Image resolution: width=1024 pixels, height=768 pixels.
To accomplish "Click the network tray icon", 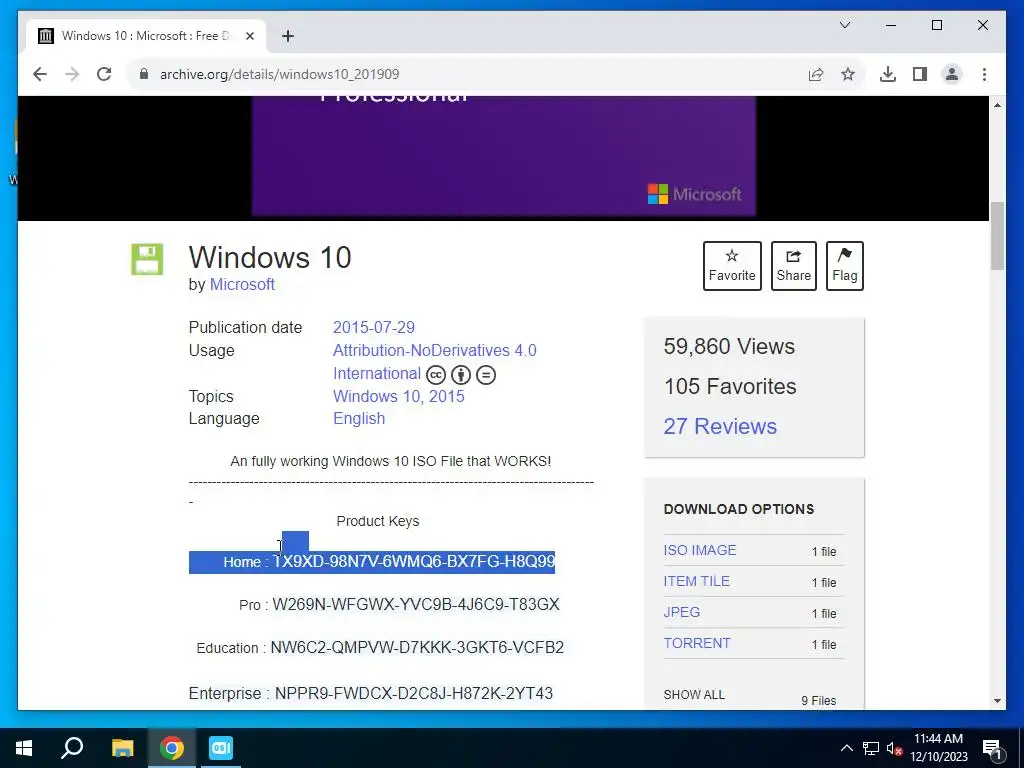I will pos(871,748).
